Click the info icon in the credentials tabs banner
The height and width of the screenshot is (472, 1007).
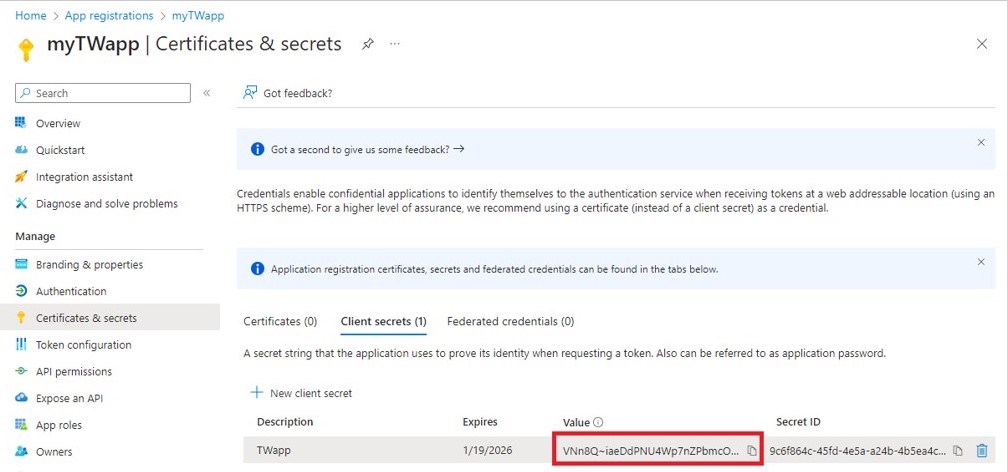tap(258, 269)
